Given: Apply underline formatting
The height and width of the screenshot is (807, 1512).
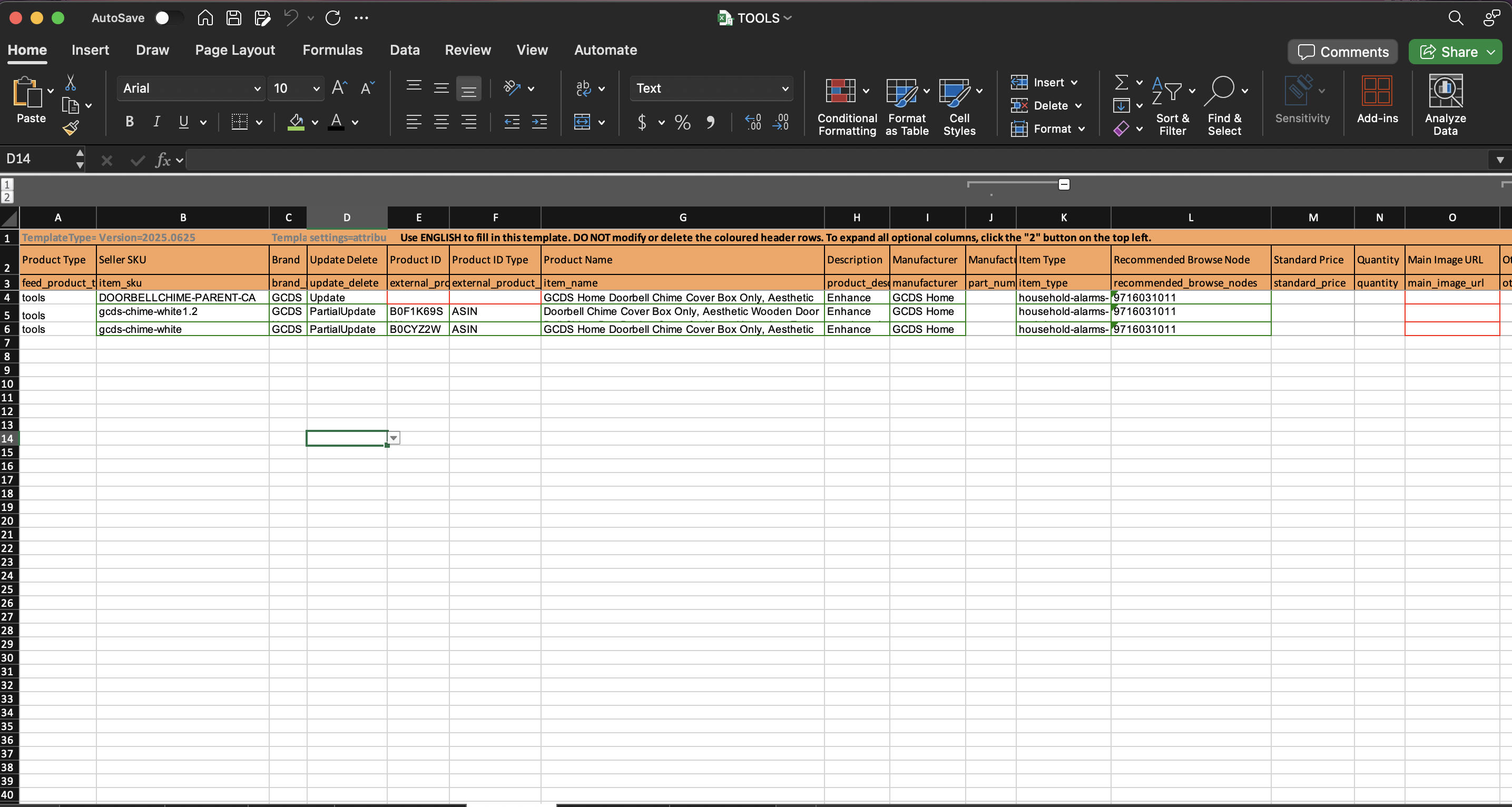Looking at the screenshot, I should tap(184, 122).
